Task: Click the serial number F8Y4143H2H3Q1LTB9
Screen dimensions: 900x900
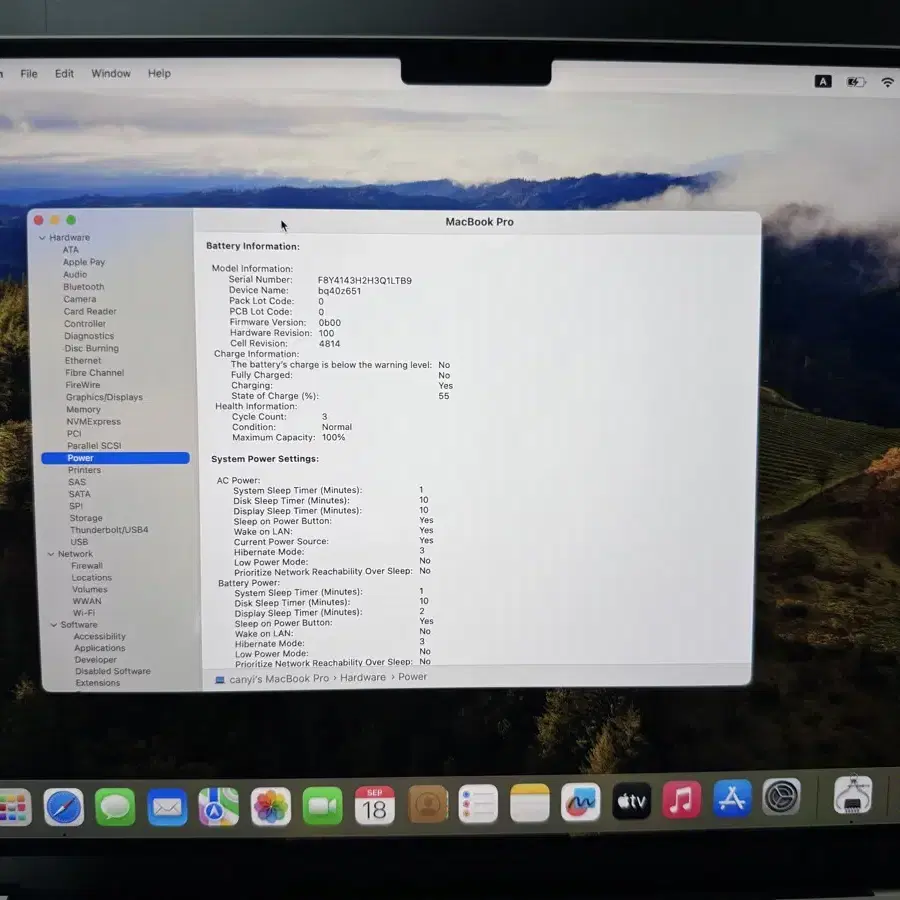Action: point(365,281)
